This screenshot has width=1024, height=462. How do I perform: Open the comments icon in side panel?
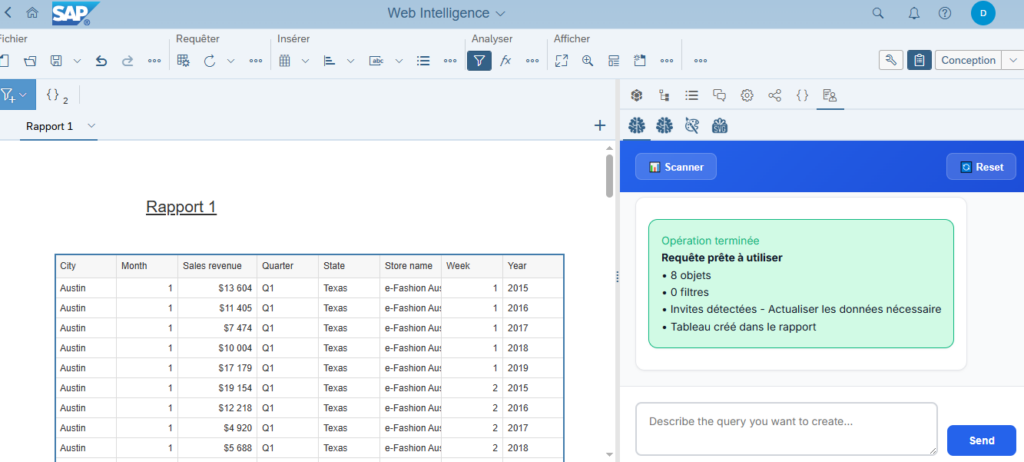pos(719,96)
